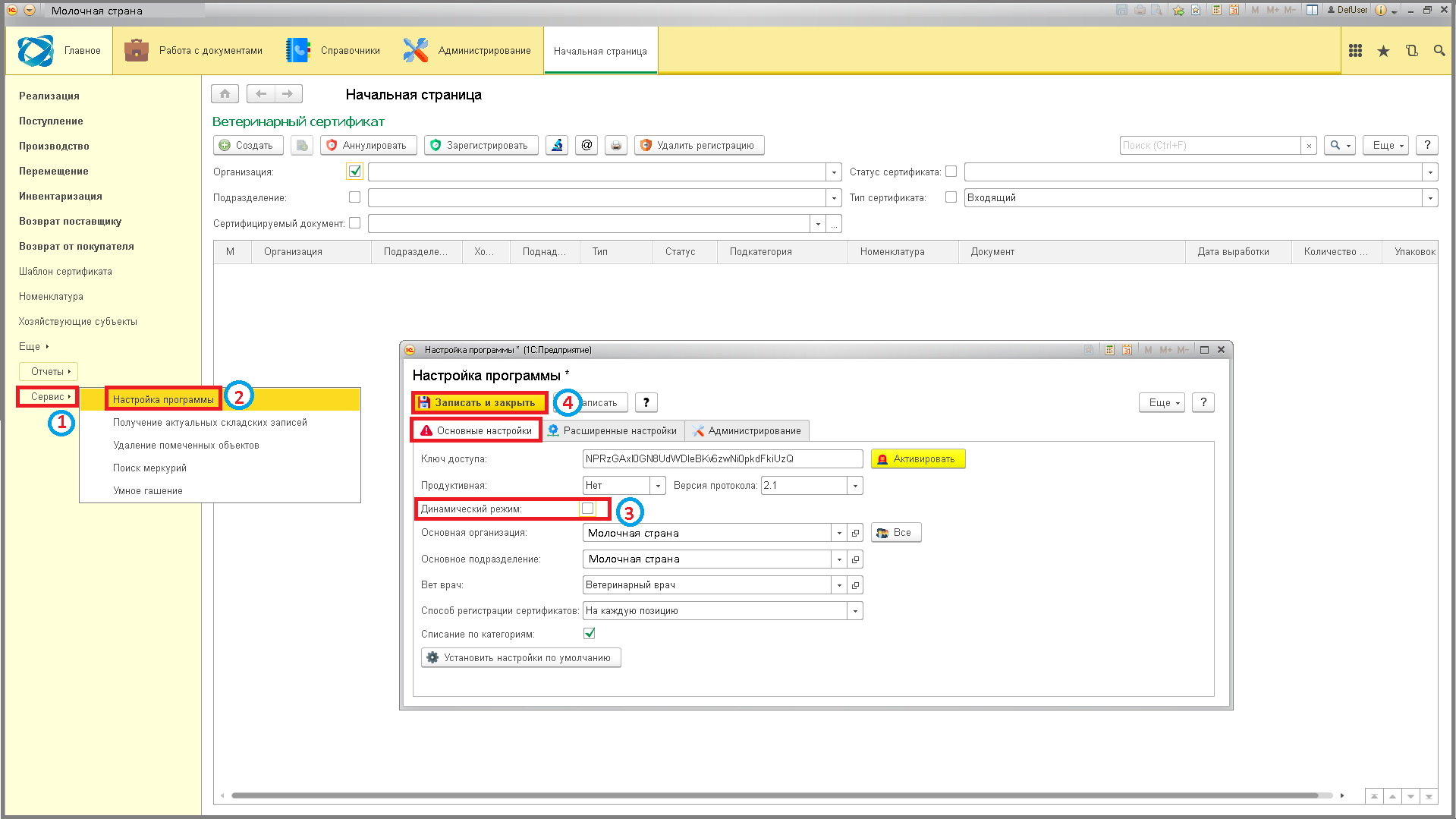Screen dimensions: 1456x819
Task: Expand the Тип сертификата dropdown arrow
Action: point(1430,198)
